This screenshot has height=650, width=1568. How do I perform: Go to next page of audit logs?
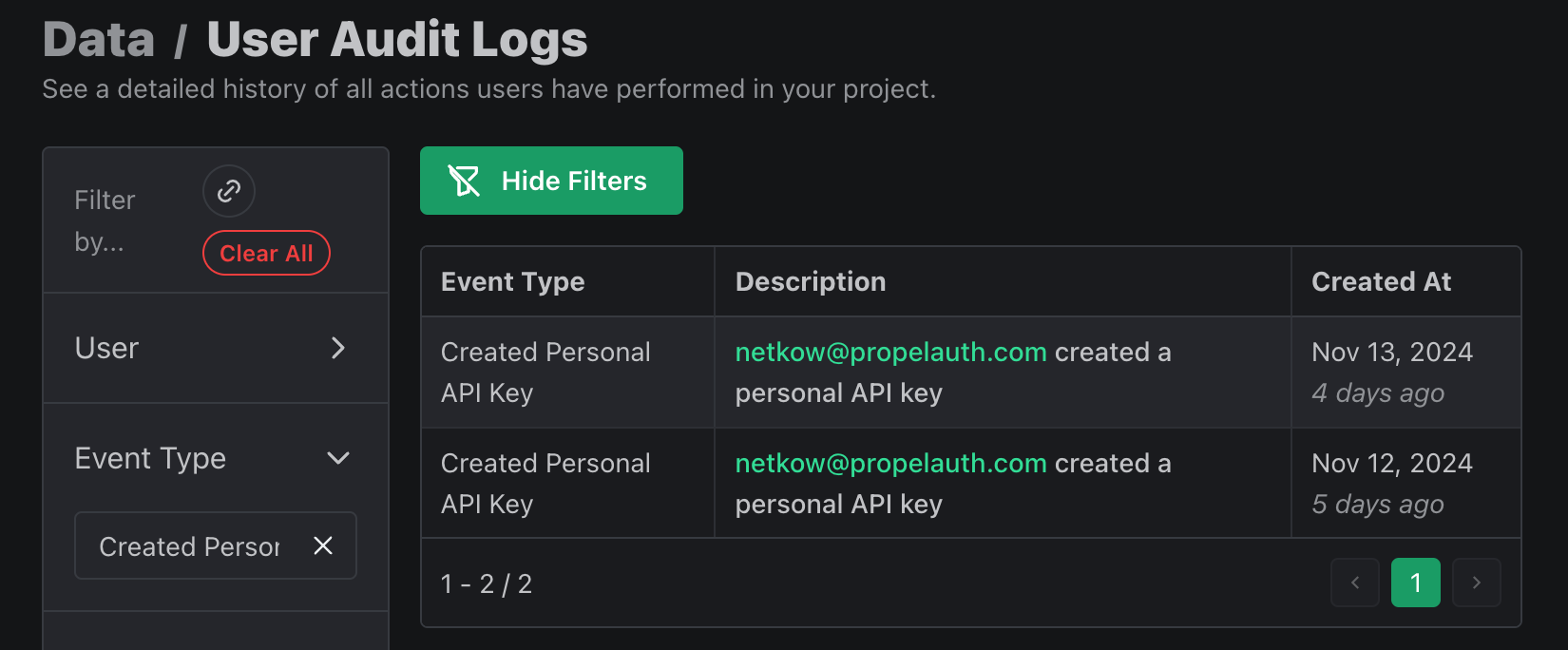click(x=1477, y=583)
